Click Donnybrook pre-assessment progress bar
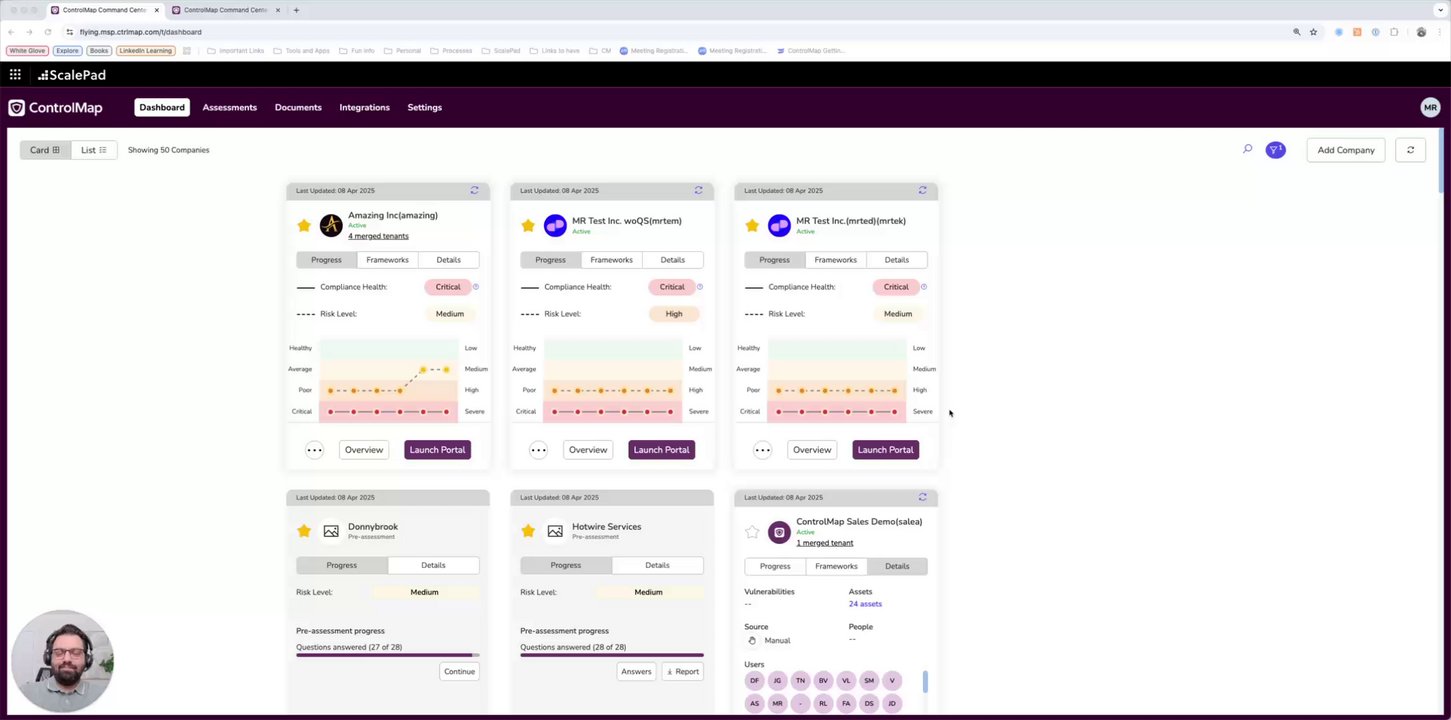This screenshot has height=720, width=1451. [x=388, y=655]
